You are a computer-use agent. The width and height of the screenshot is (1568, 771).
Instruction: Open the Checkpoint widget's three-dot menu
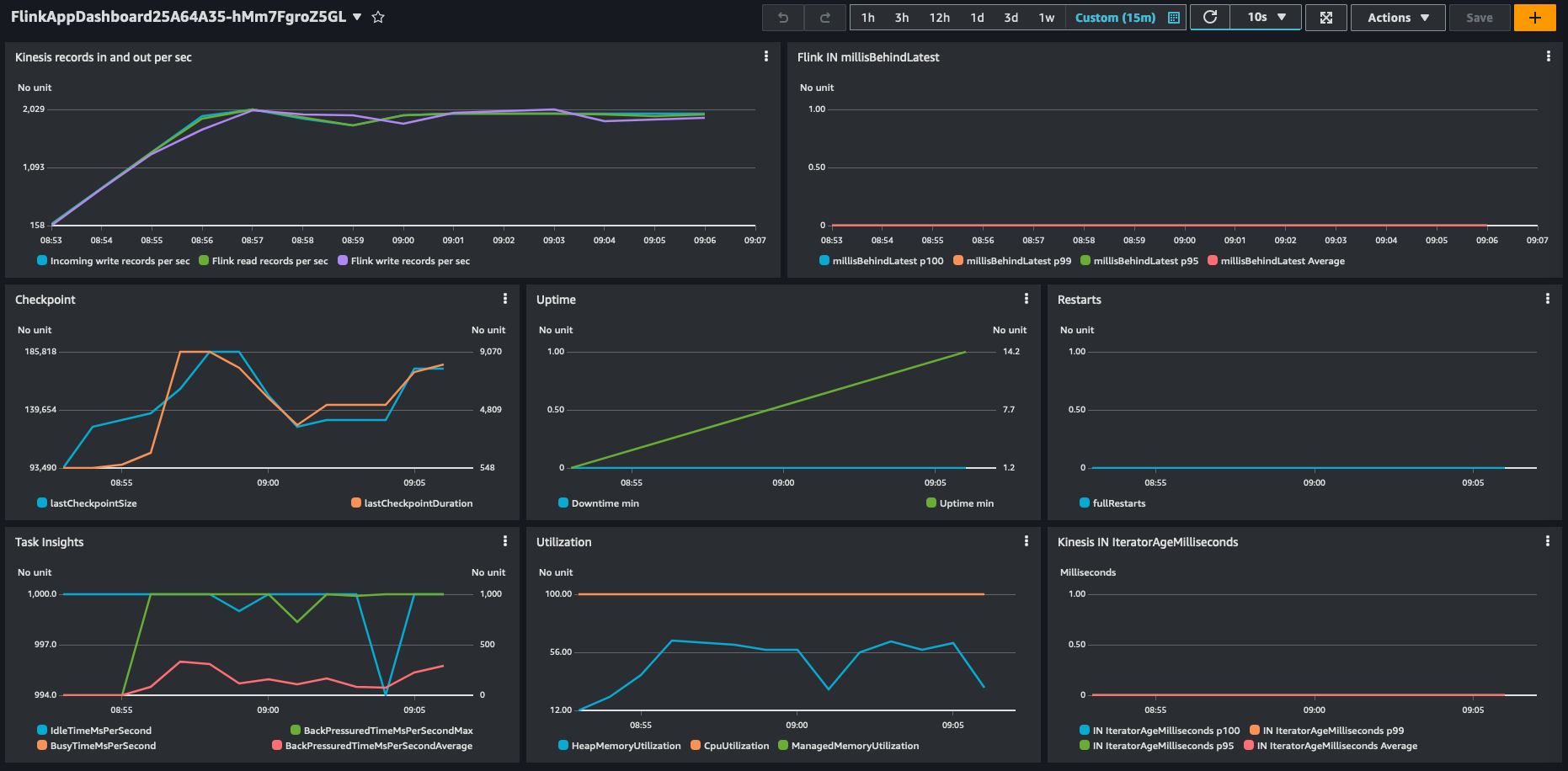point(504,298)
